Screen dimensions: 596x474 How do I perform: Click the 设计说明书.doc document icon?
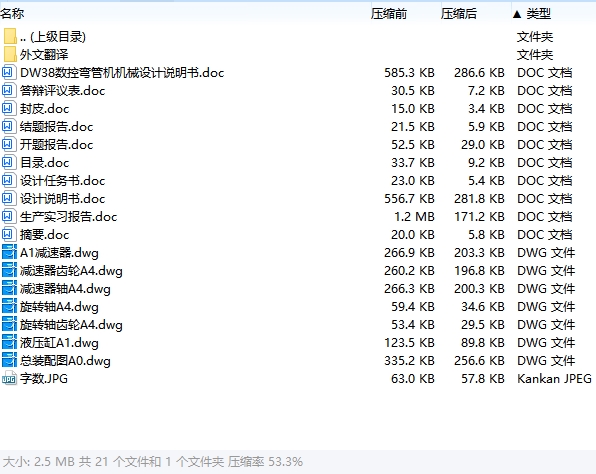pos(9,198)
